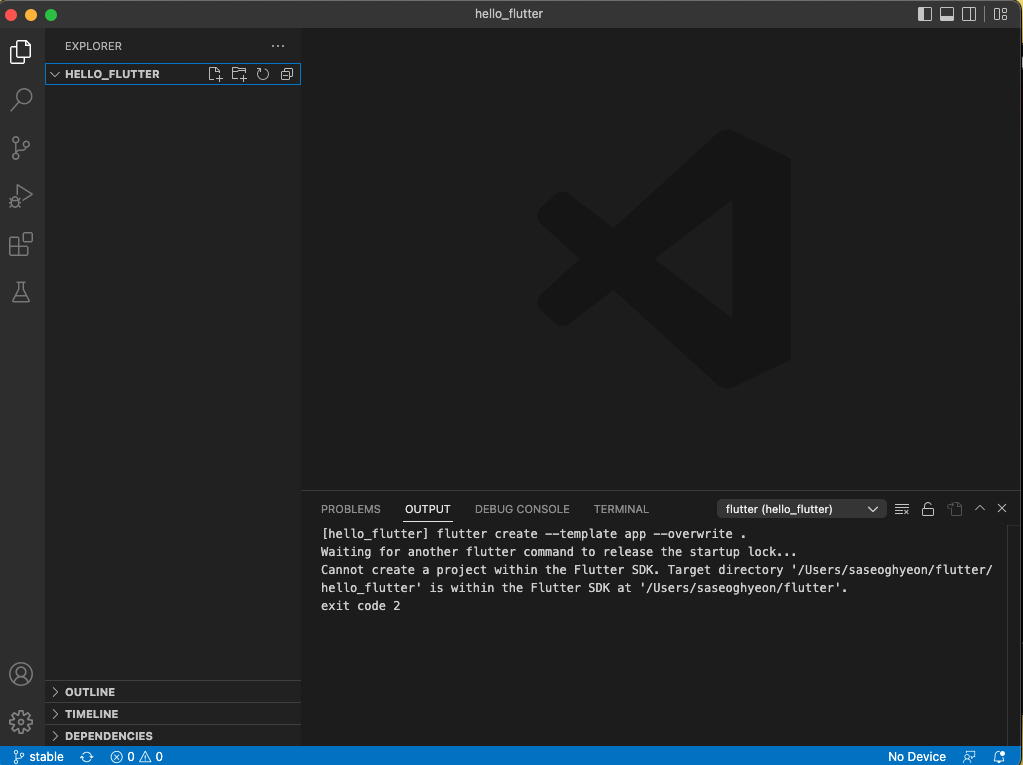Click the EXPLORER panel title
The image size is (1023, 765).
[93, 46]
